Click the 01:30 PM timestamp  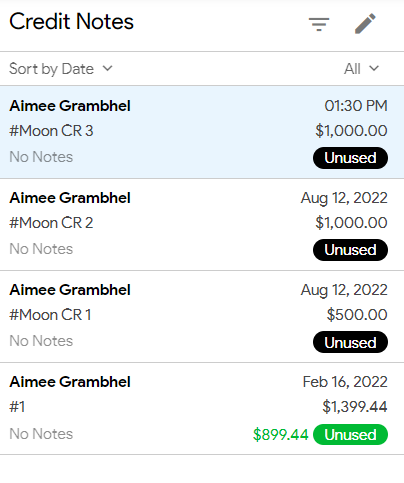[x=356, y=106]
